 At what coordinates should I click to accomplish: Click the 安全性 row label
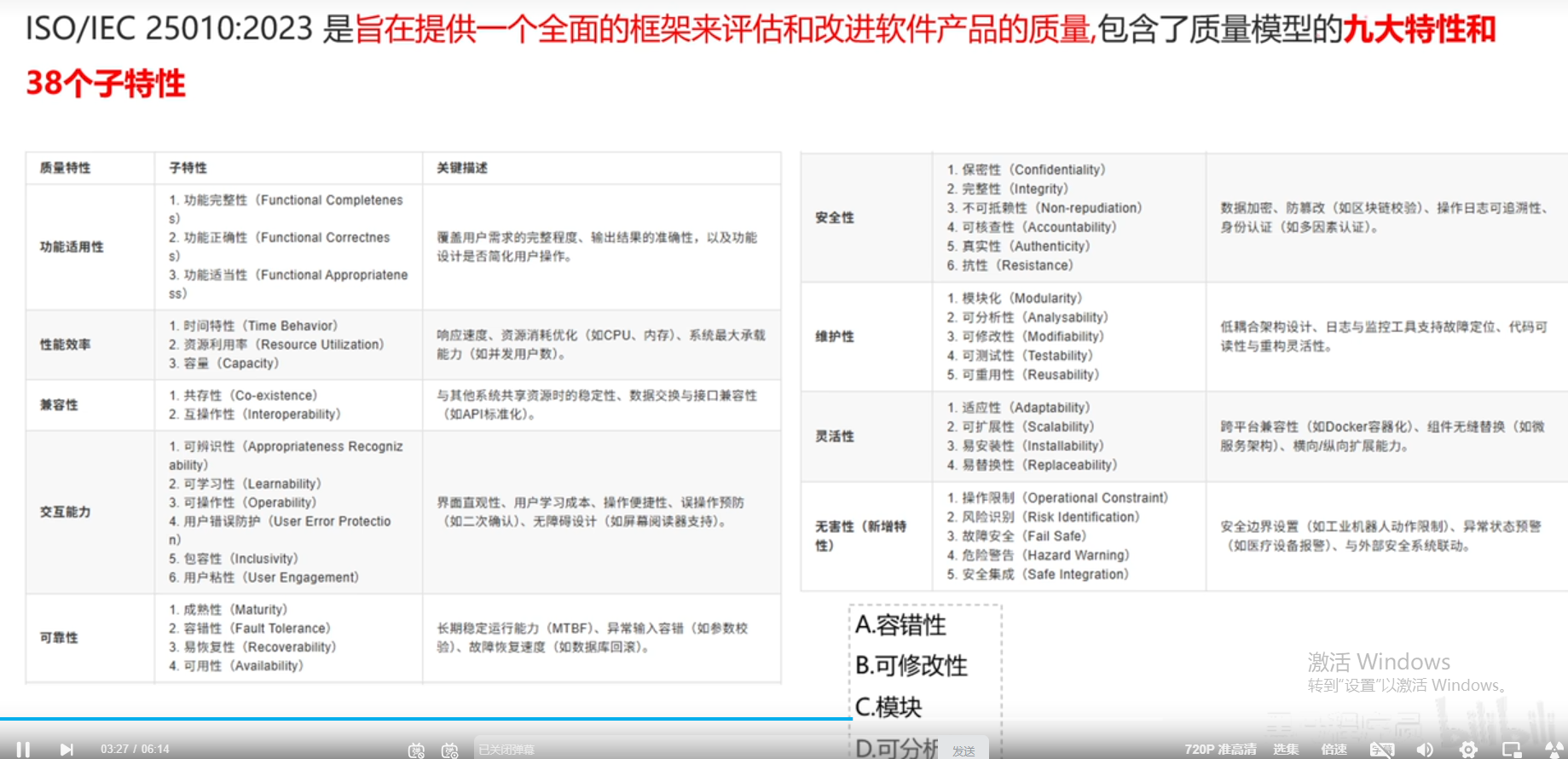pos(834,217)
